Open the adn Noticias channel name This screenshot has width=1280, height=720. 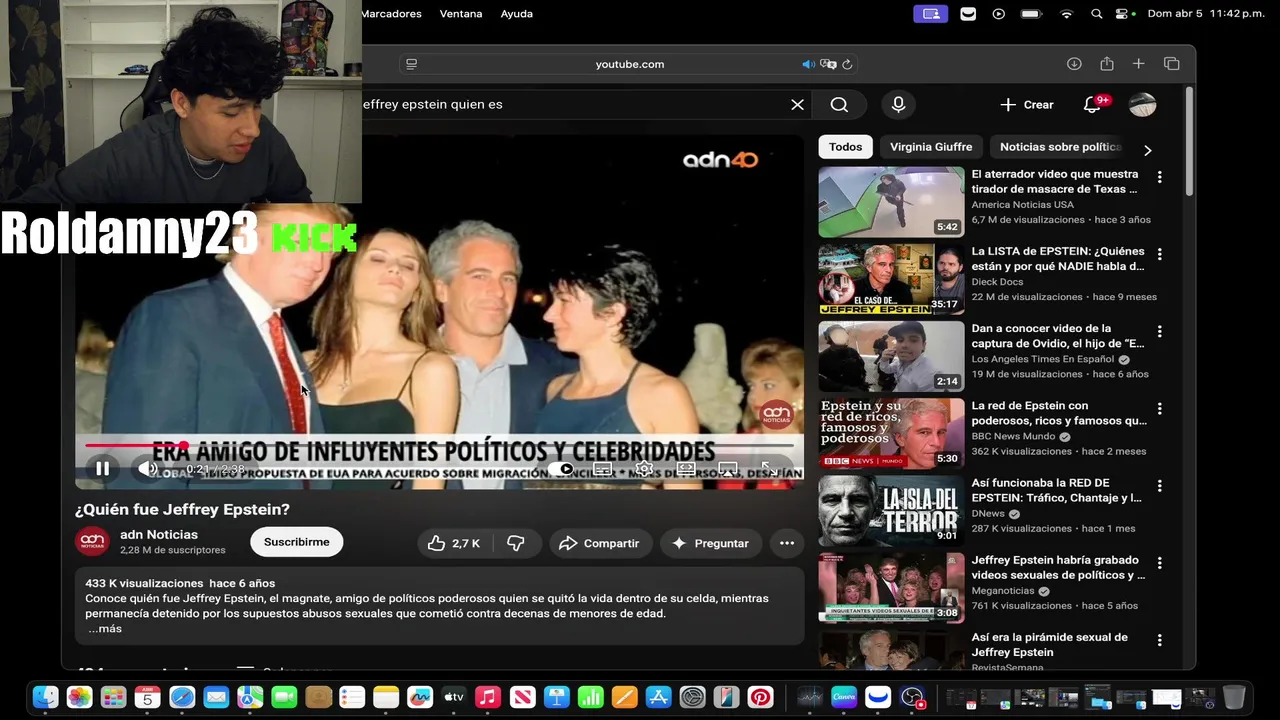point(159,535)
